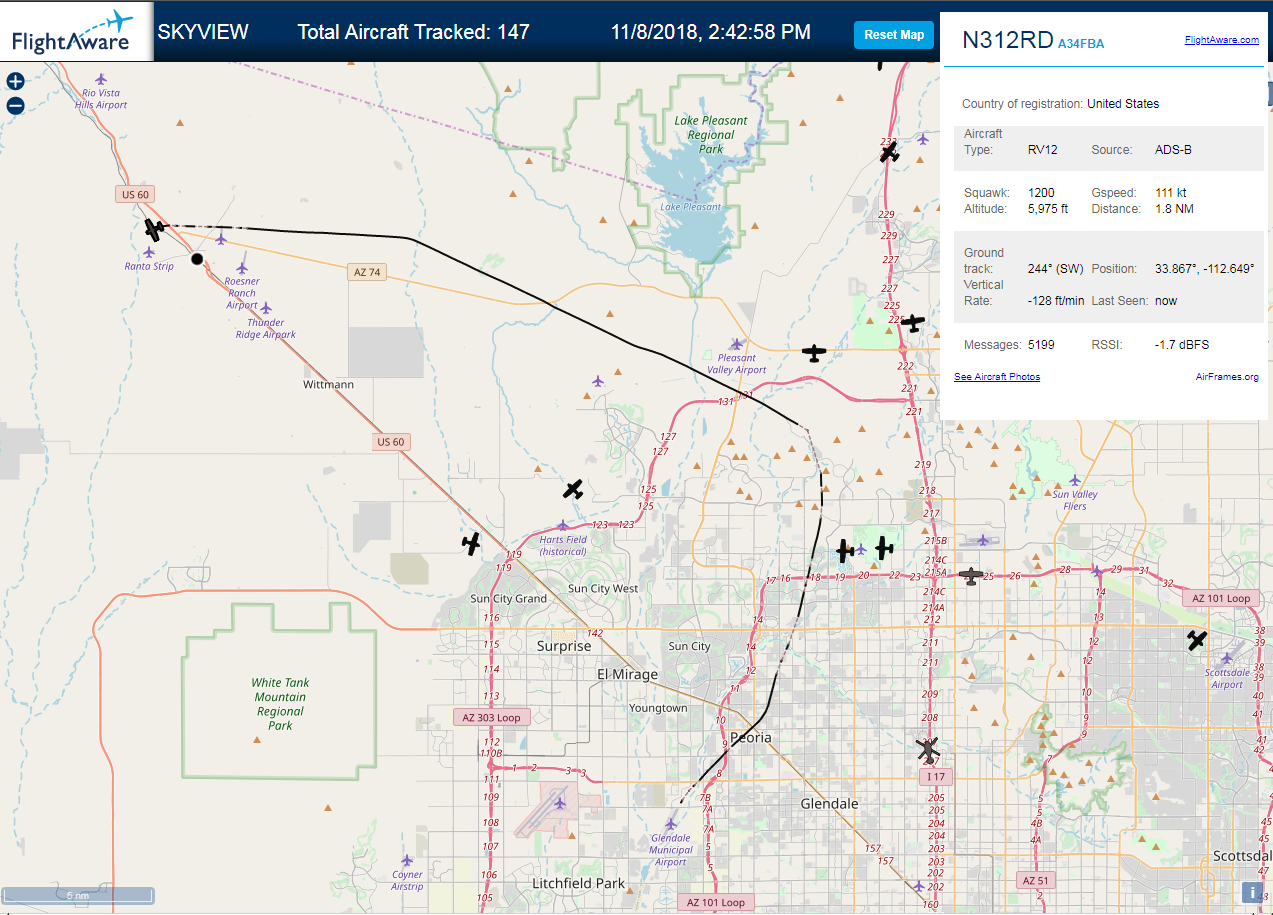Click the Surprise city label
Viewport: 1273px width, 915px height.
point(565,646)
